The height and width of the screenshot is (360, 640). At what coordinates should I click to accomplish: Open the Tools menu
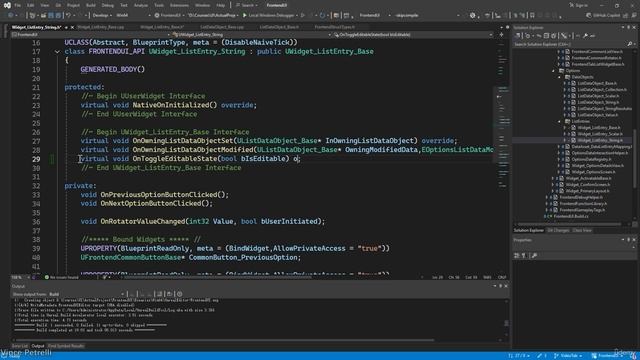(159, 5)
